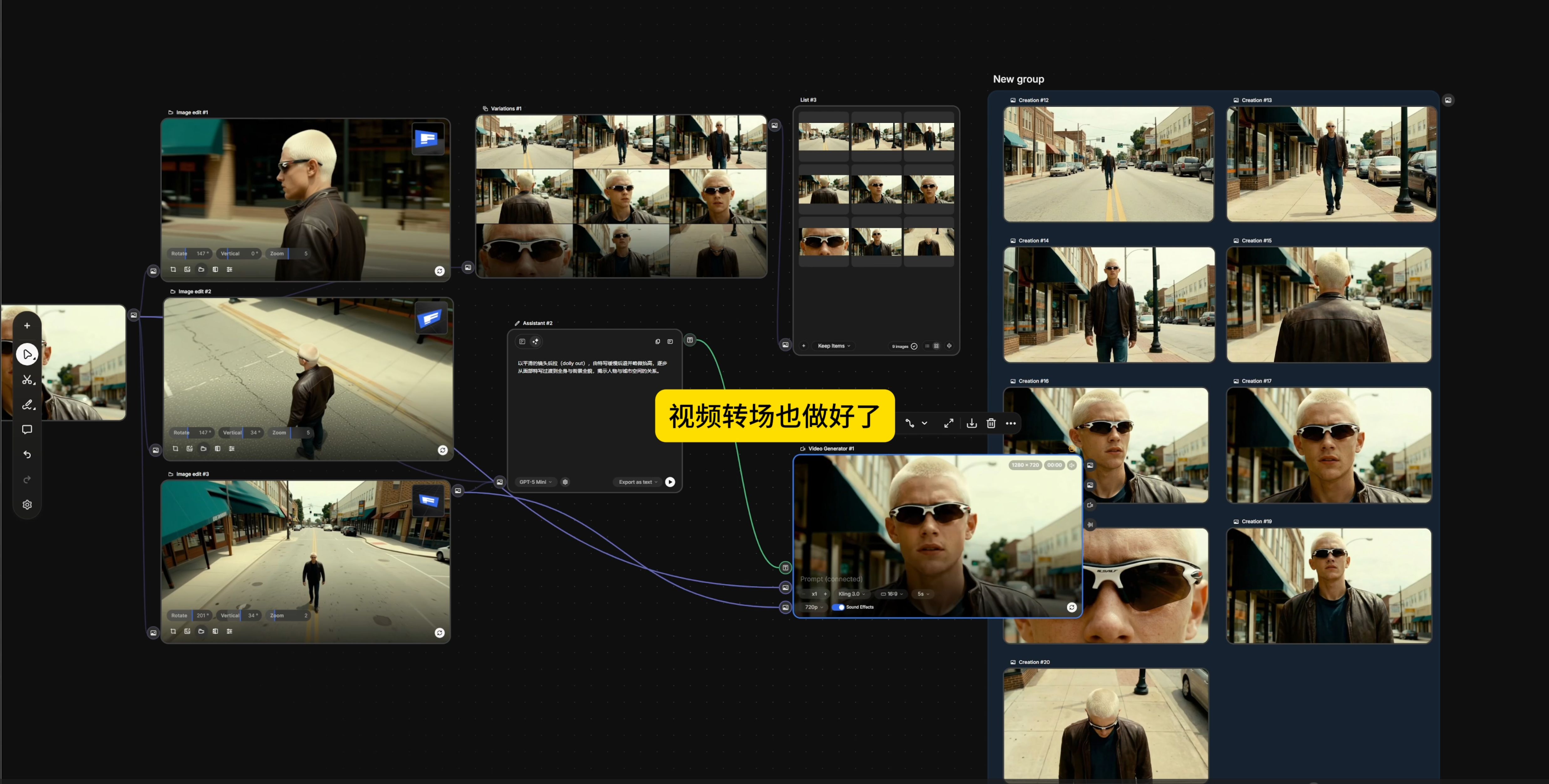1549x784 pixels.
Task: Toggle text view mode icon in Assistant #2
Action: [522, 342]
